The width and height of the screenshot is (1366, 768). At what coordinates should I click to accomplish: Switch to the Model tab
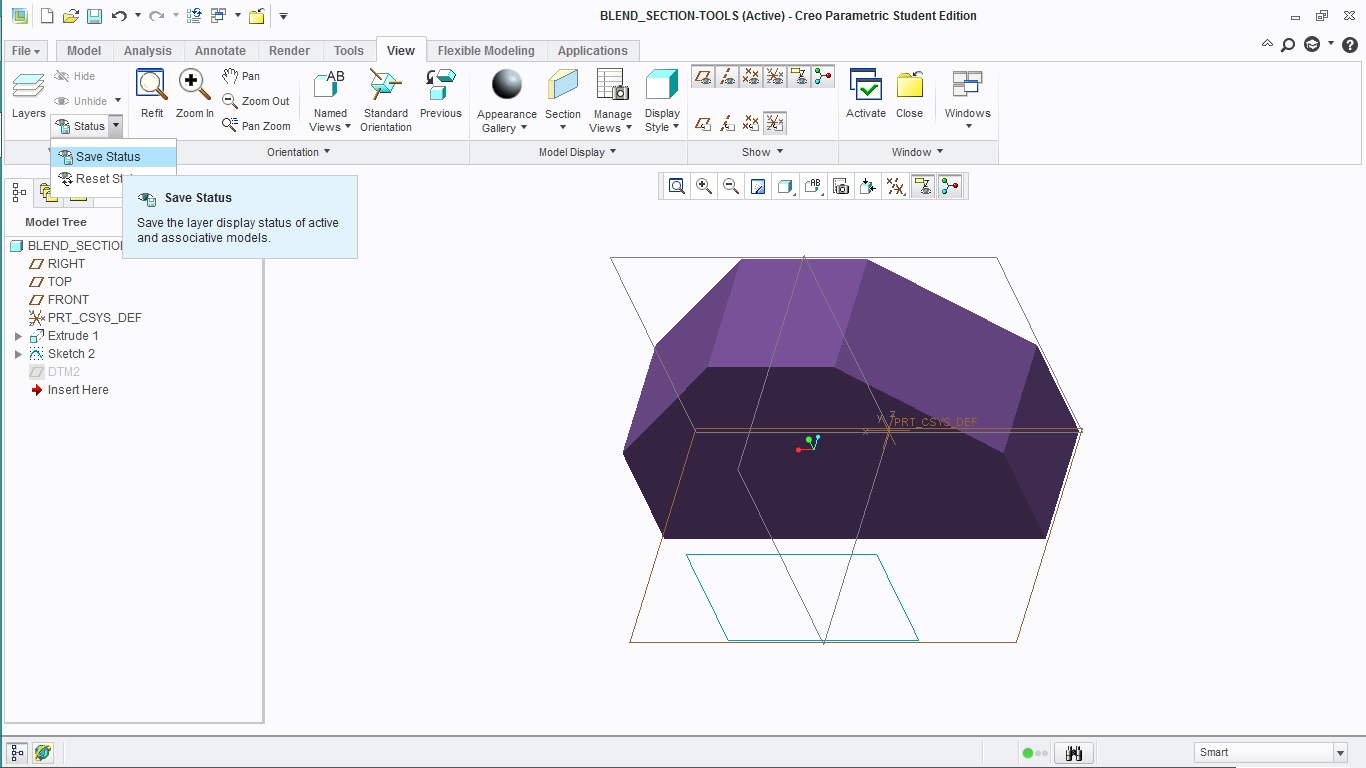[x=84, y=51]
